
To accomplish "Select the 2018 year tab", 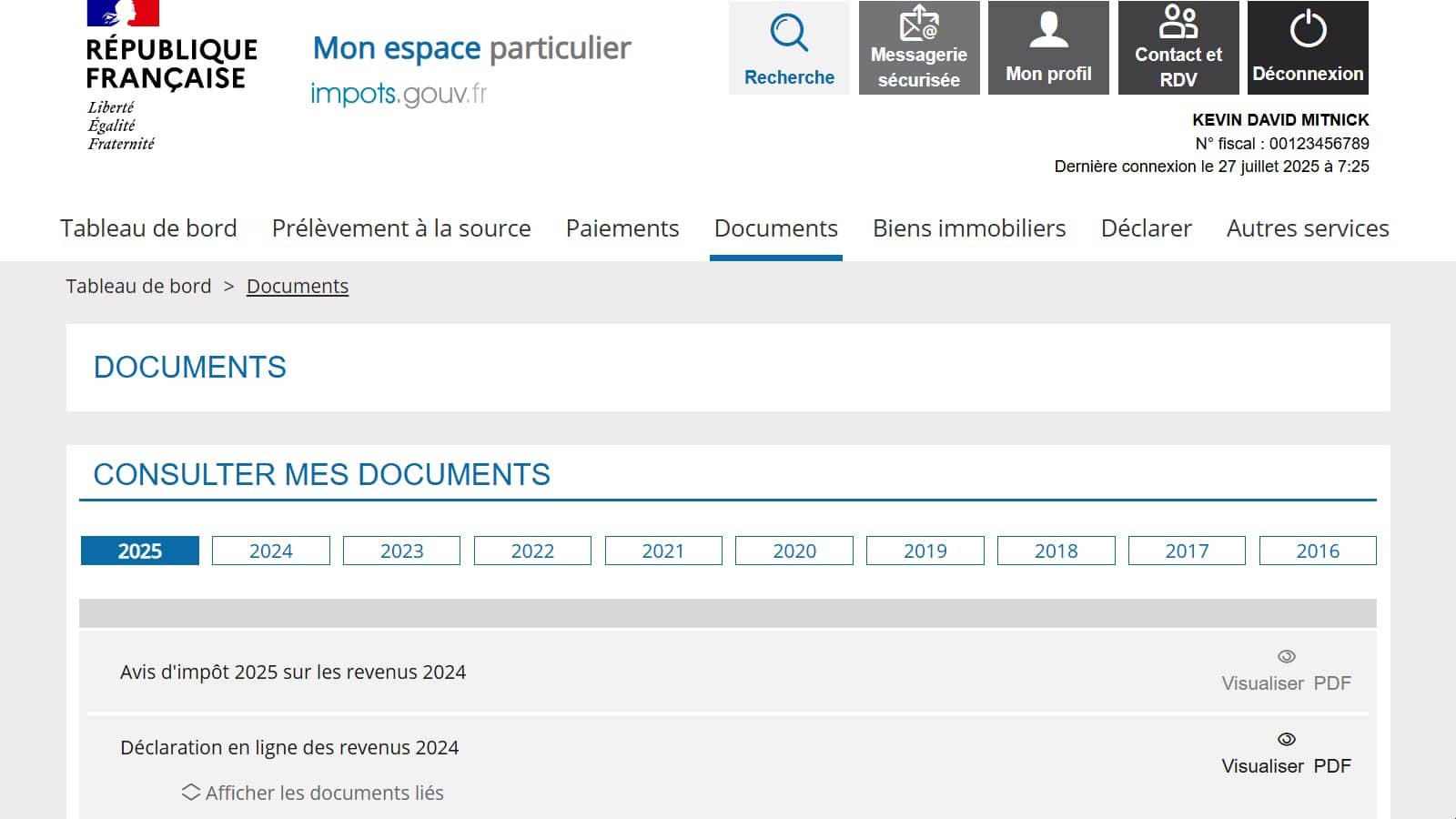I will coord(1057,551).
